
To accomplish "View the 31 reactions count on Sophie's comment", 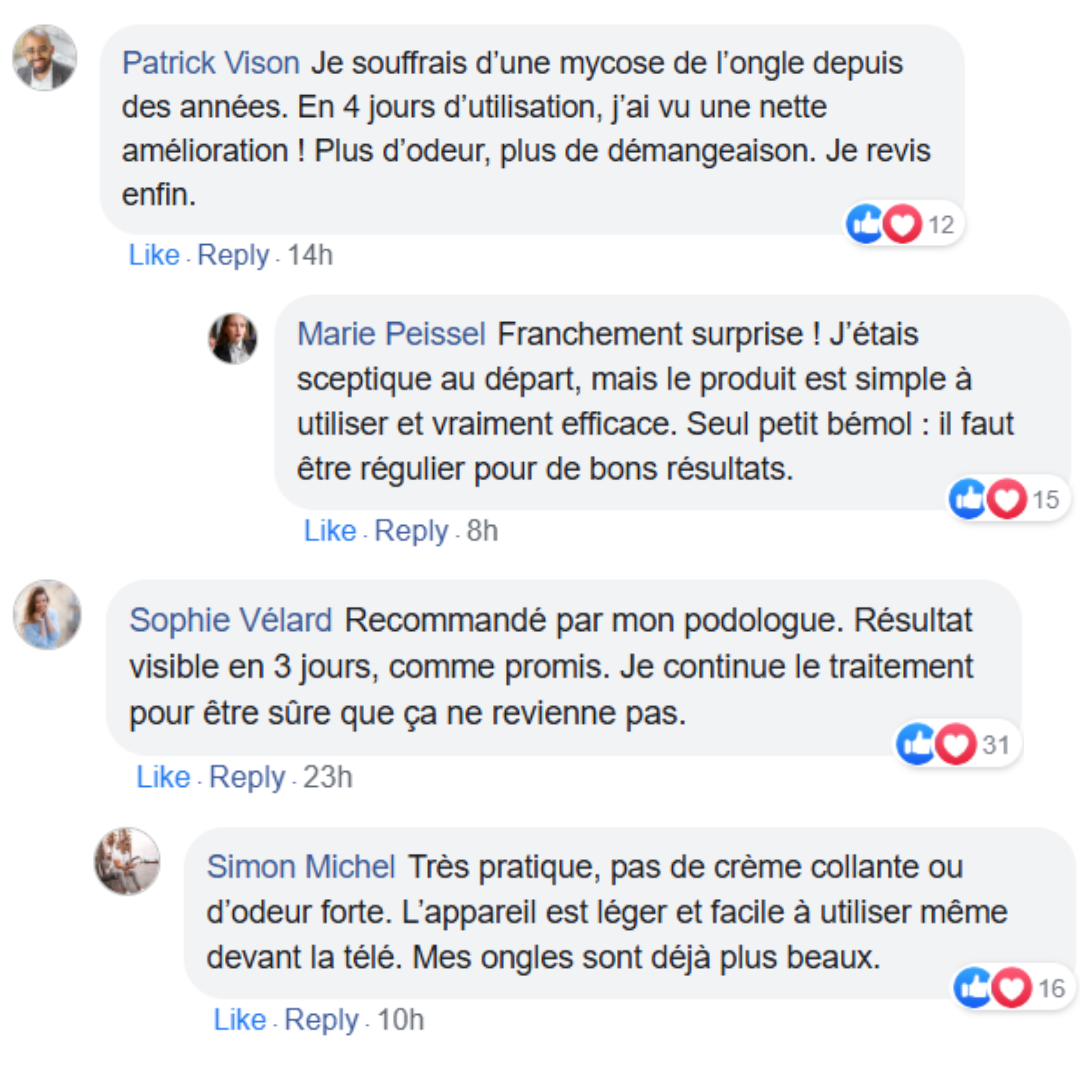I will click(996, 745).
